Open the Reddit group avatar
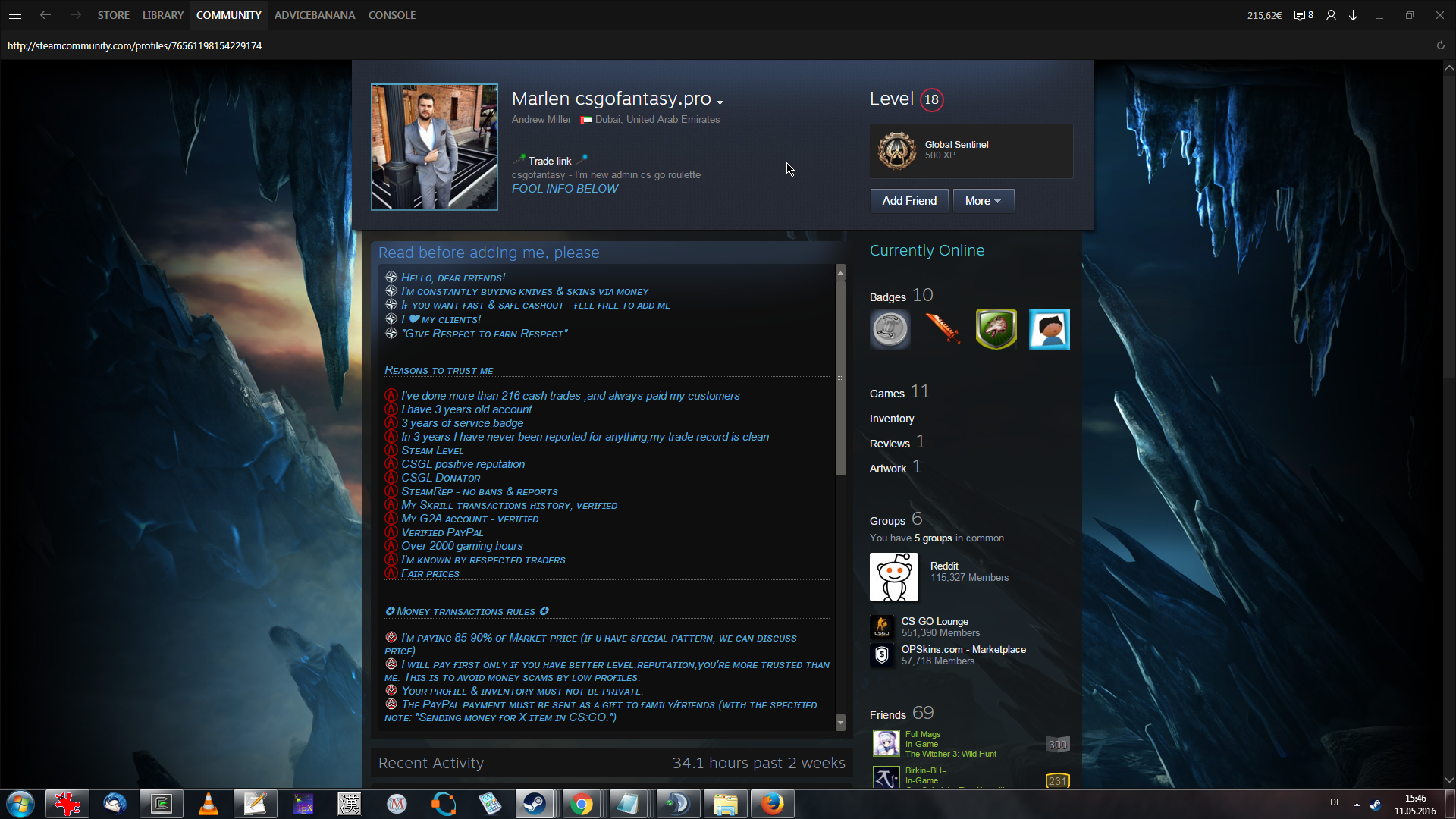Viewport: 1456px width, 819px height. [x=893, y=577]
